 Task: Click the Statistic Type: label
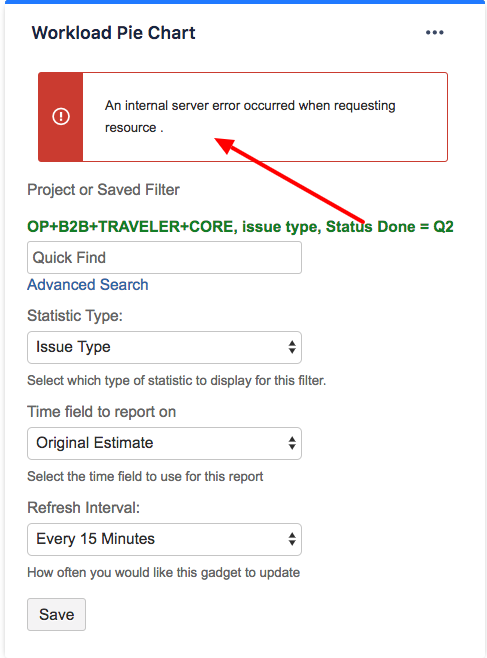(x=75, y=316)
